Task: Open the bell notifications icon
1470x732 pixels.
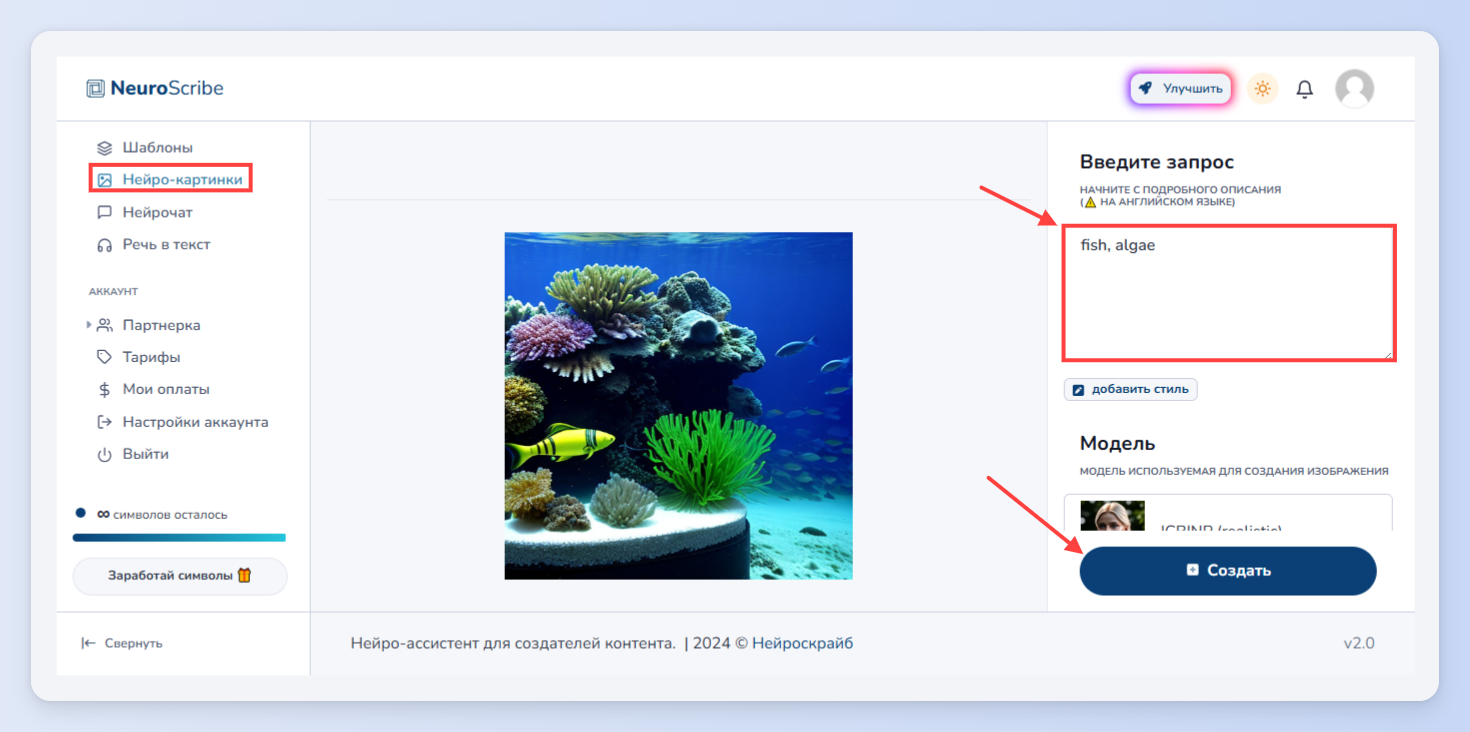Action: pyautogui.click(x=1305, y=89)
